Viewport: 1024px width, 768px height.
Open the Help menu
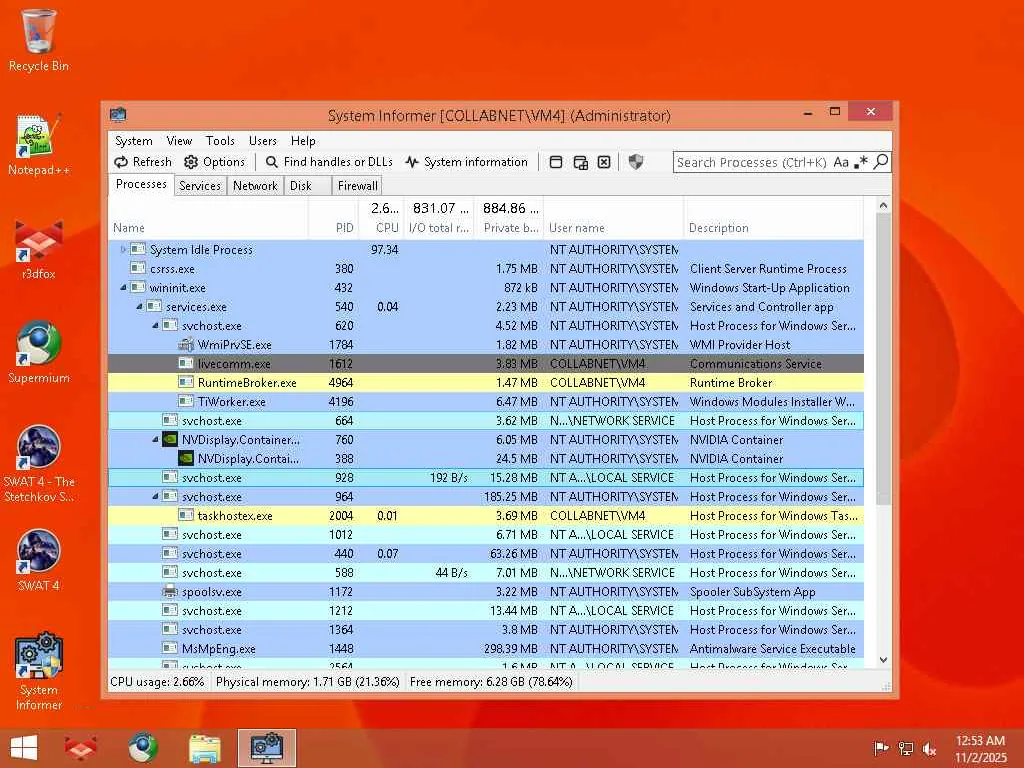[303, 140]
